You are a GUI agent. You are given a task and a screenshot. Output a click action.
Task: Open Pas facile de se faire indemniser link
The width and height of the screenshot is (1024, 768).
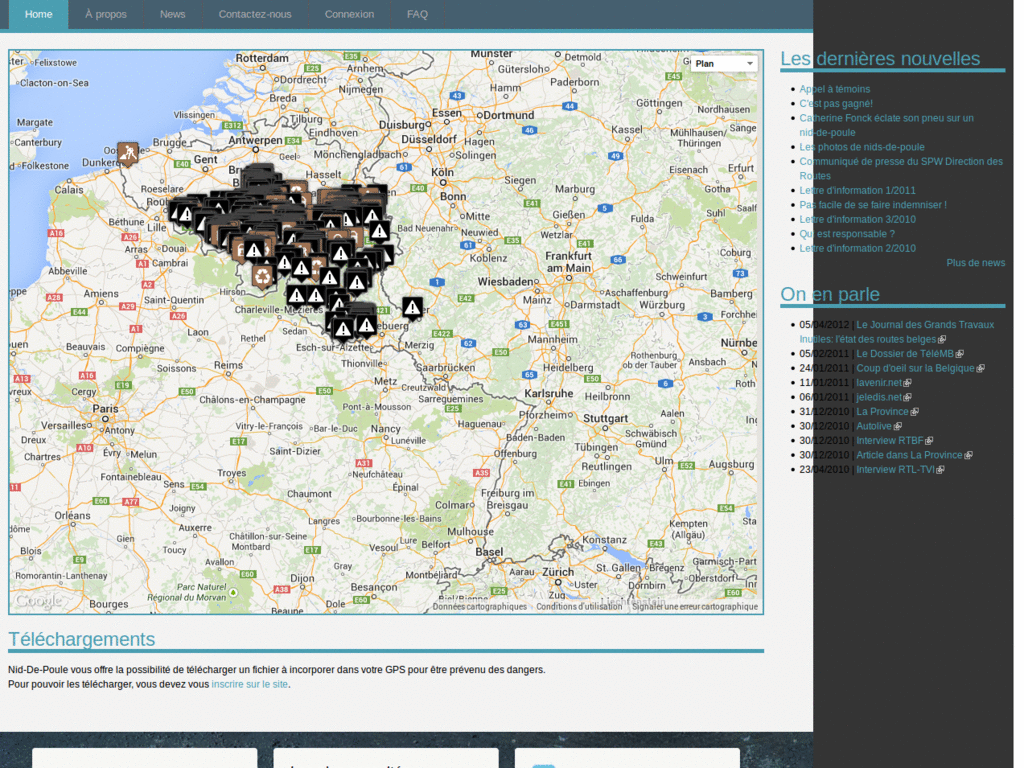(x=873, y=204)
